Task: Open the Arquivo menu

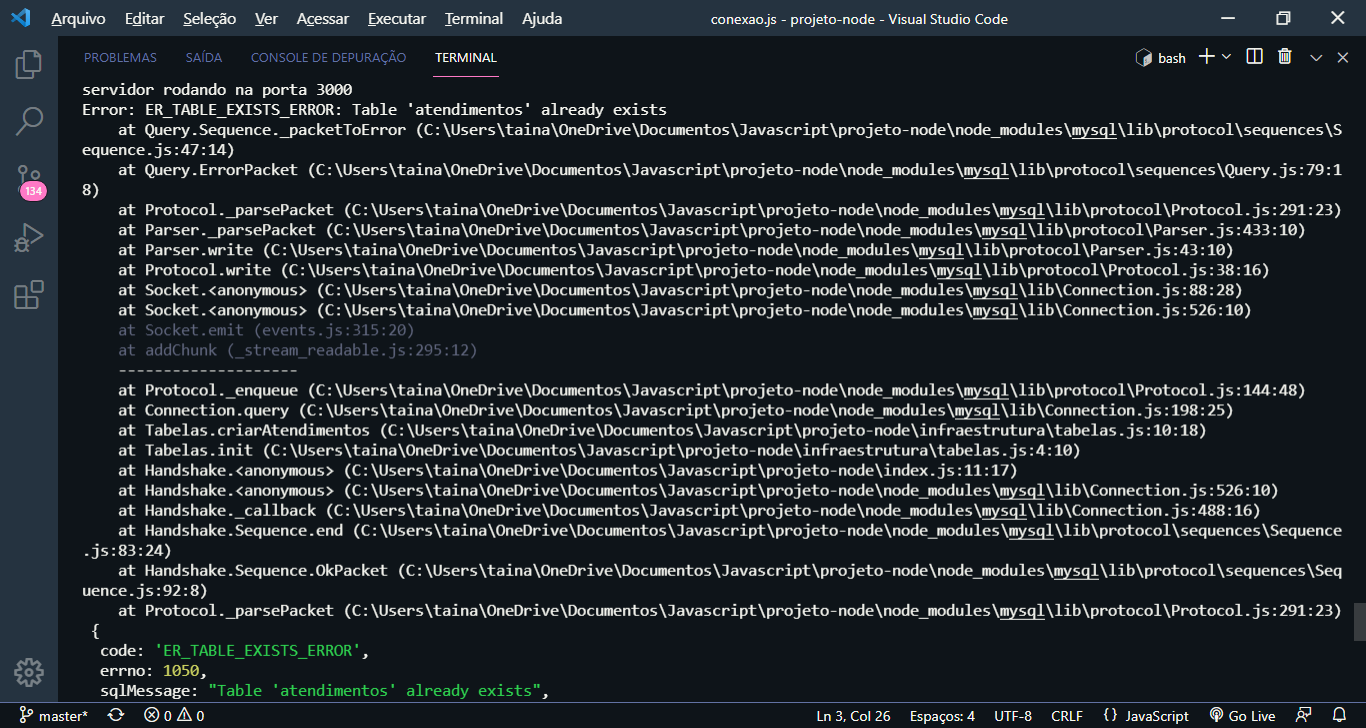Action: coord(79,18)
